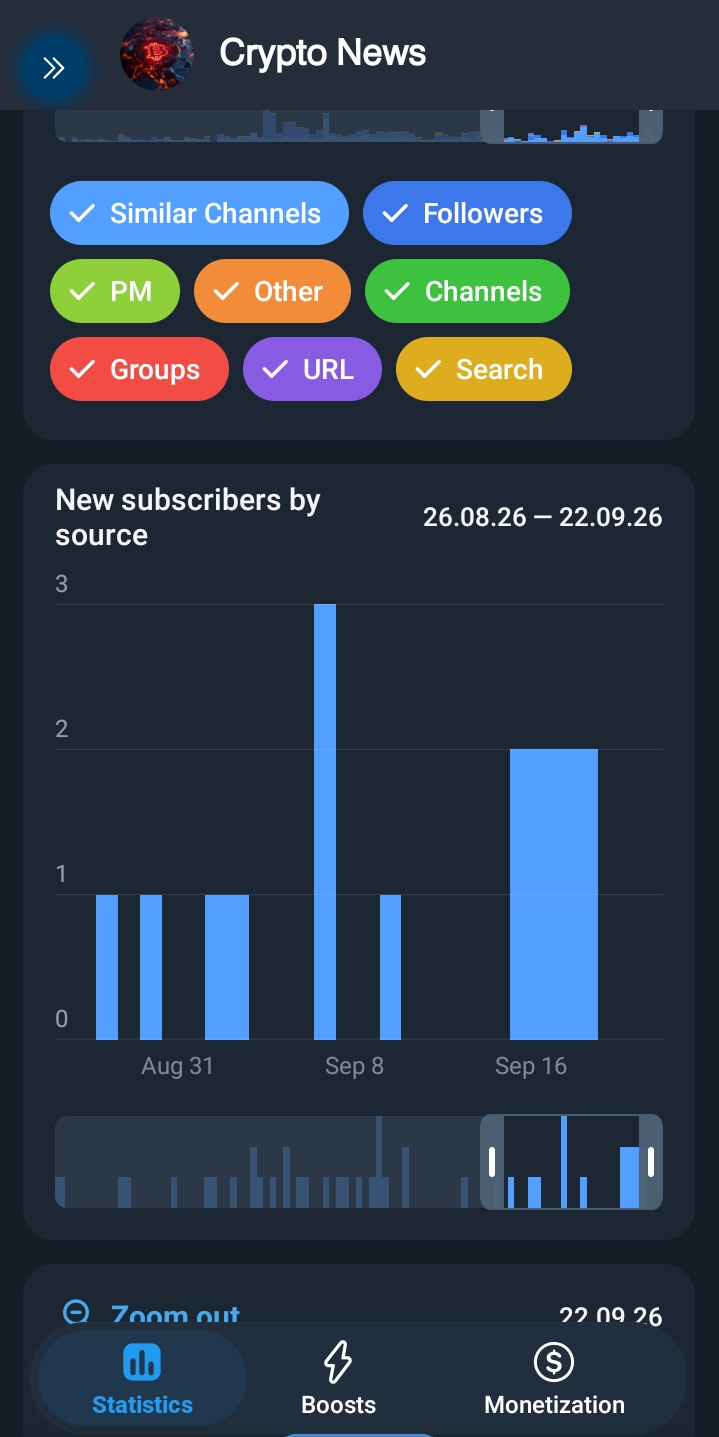Disable the purple URL filter
The height and width of the screenshot is (1437, 719).
pyautogui.click(x=312, y=369)
